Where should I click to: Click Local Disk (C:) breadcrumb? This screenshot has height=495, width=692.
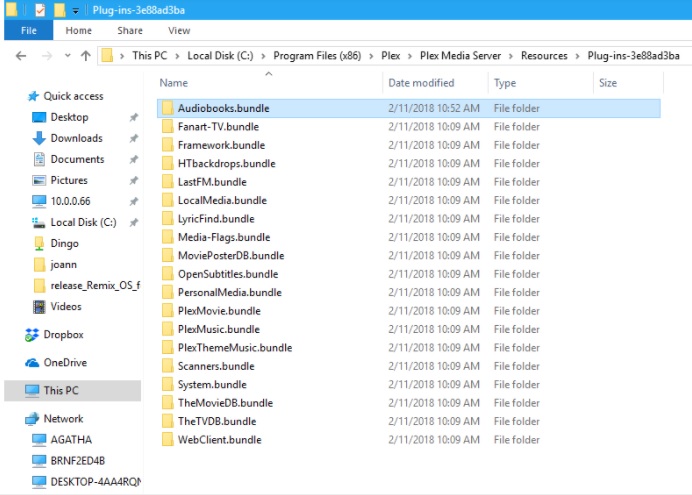point(220,56)
